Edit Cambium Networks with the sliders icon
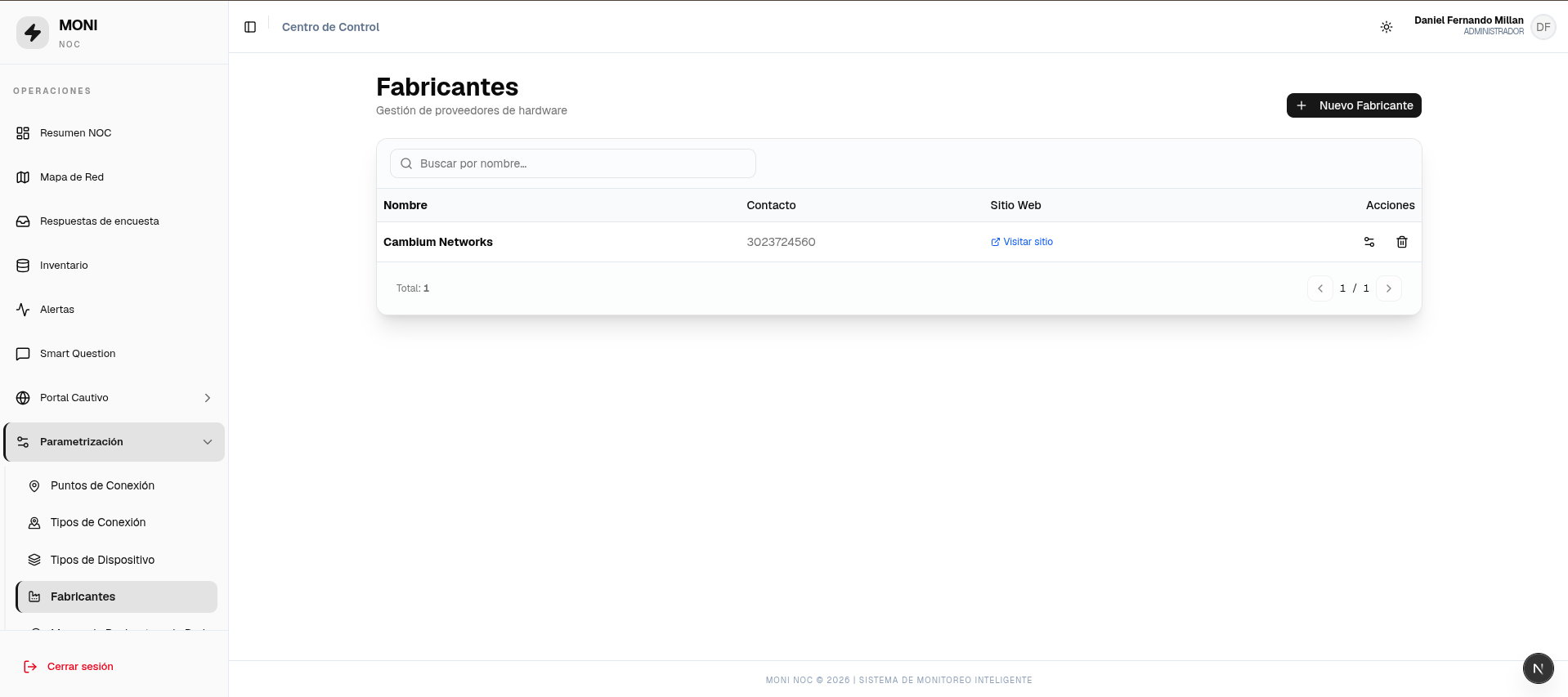 point(1369,242)
